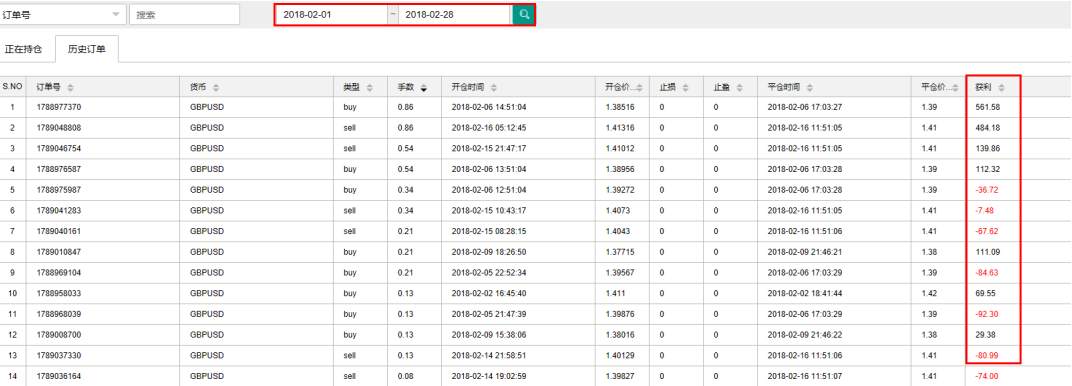The image size is (1072, 386).
Task: Click the profit value 69.55
Action: (986, 293)
